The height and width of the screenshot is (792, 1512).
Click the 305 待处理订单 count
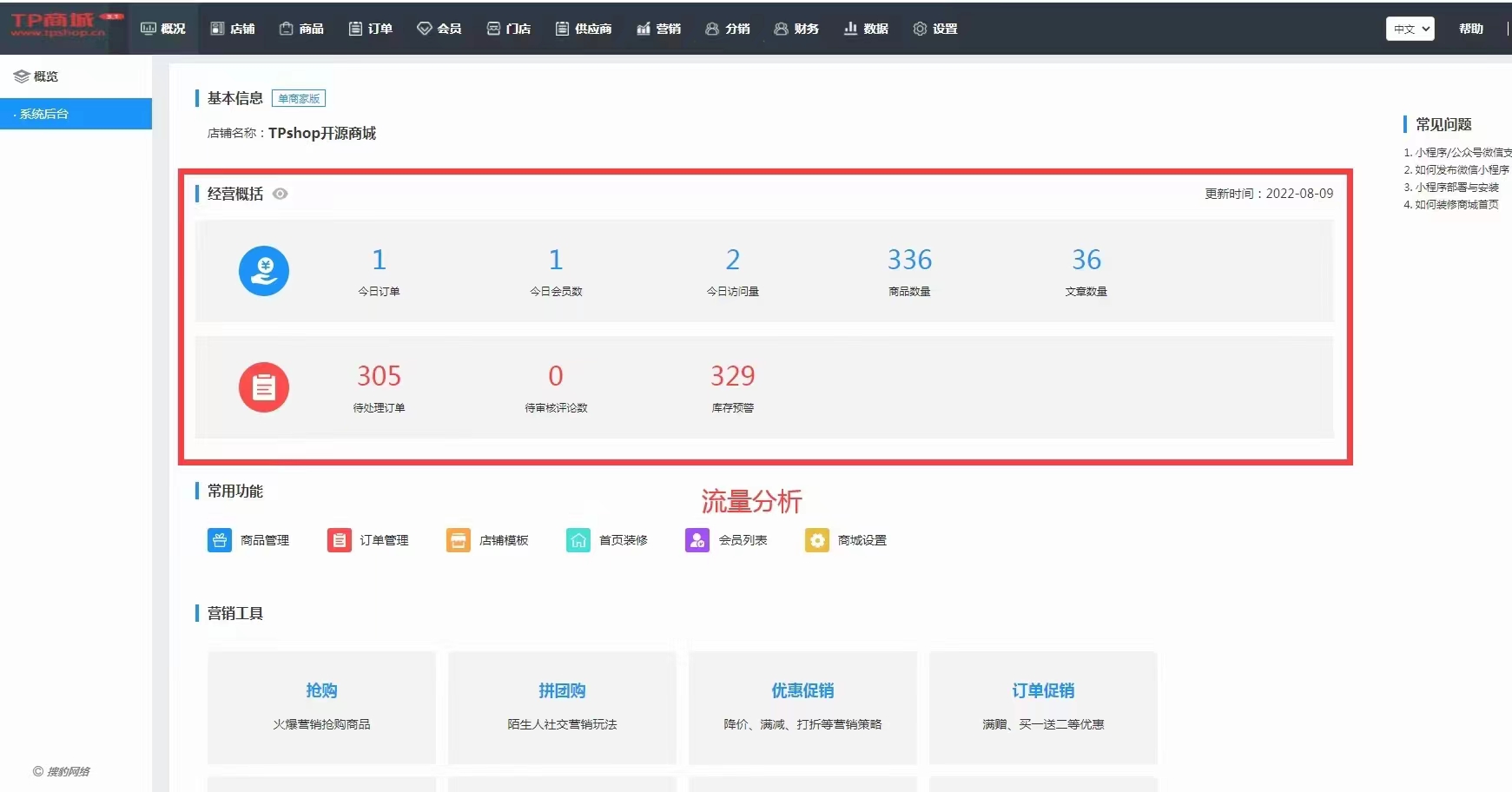(379, 376)
